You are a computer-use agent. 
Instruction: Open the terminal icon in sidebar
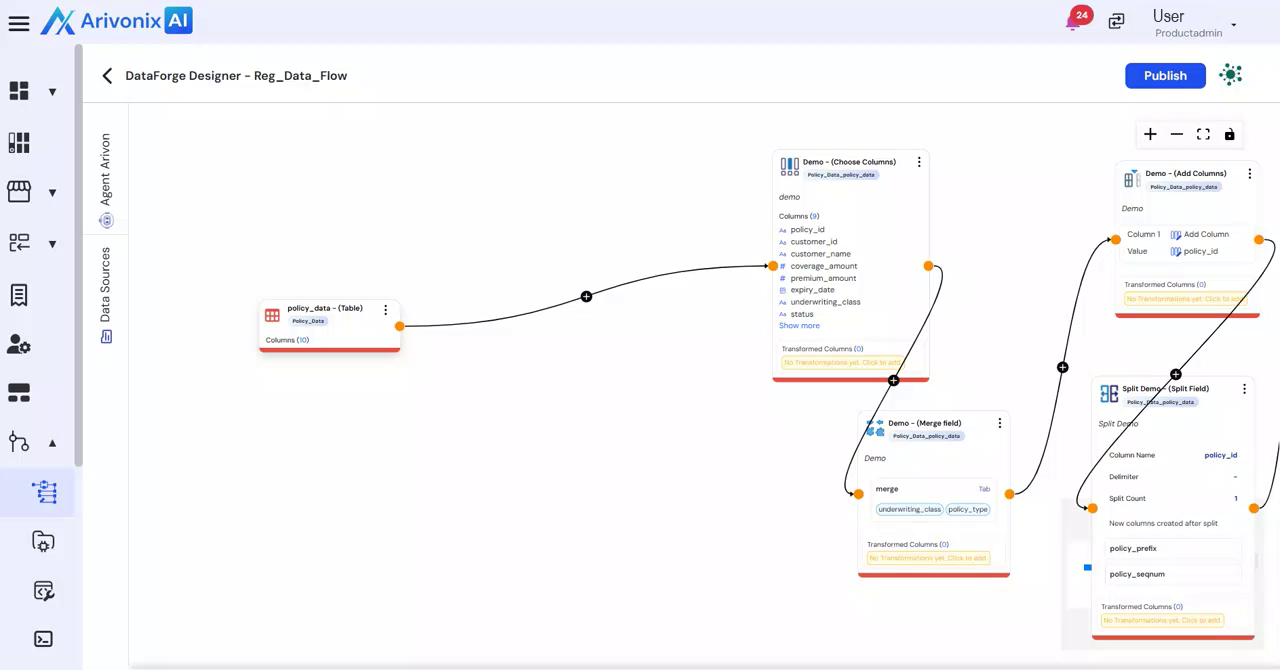point(43,639)
